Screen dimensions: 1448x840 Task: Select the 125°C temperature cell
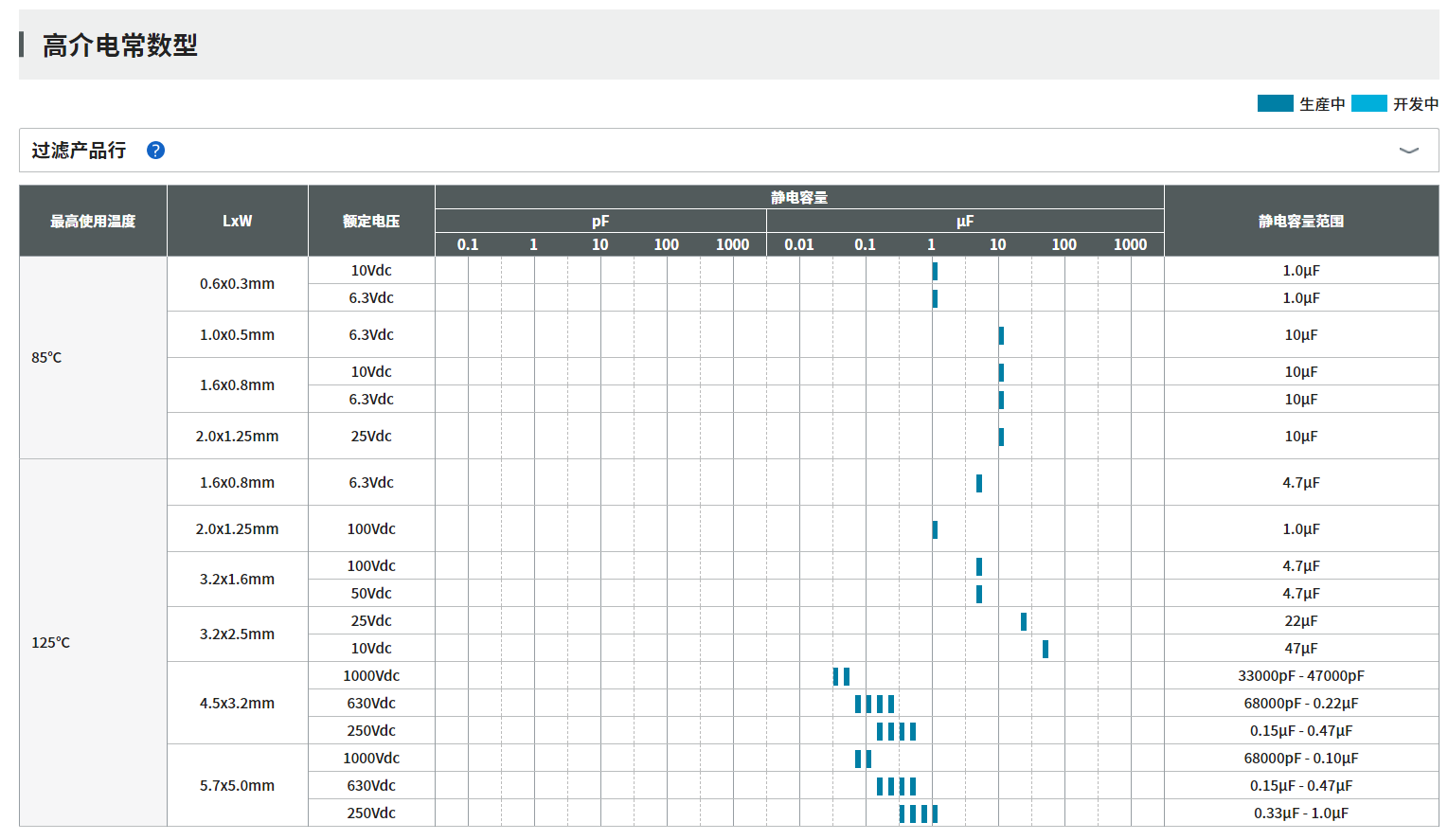click(x=51, y=642)
